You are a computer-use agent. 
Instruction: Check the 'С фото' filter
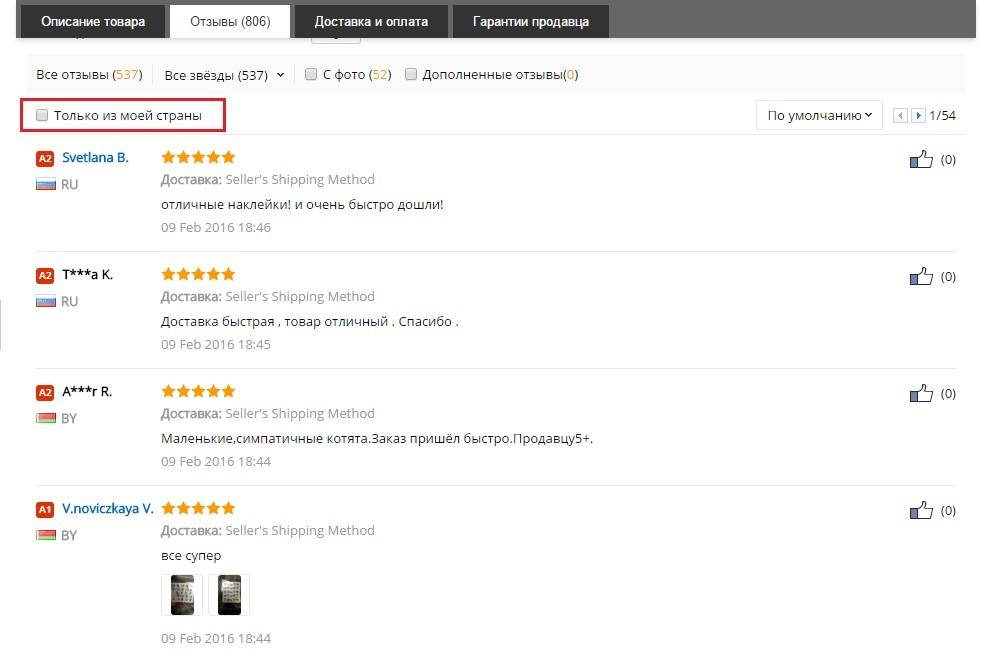pos(311,74)
